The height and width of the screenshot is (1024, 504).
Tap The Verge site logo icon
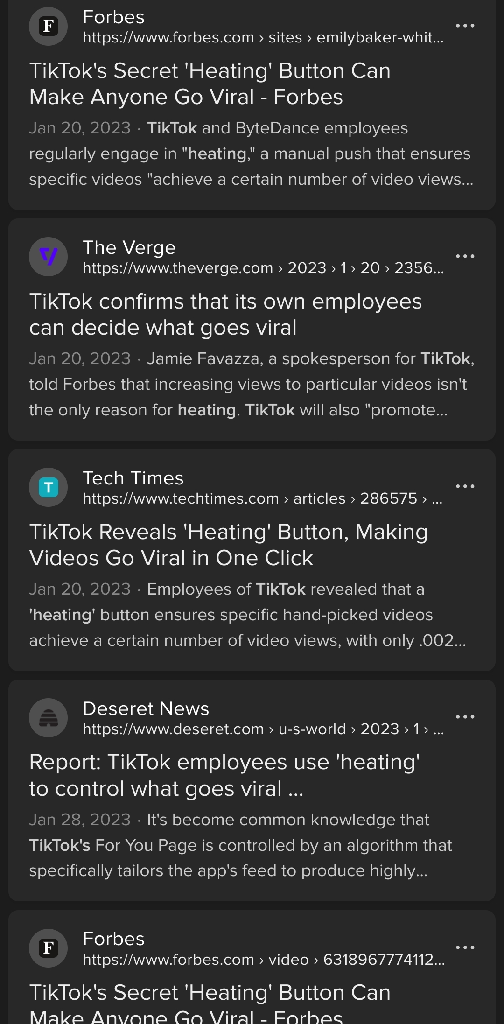[x=48, y=257]
